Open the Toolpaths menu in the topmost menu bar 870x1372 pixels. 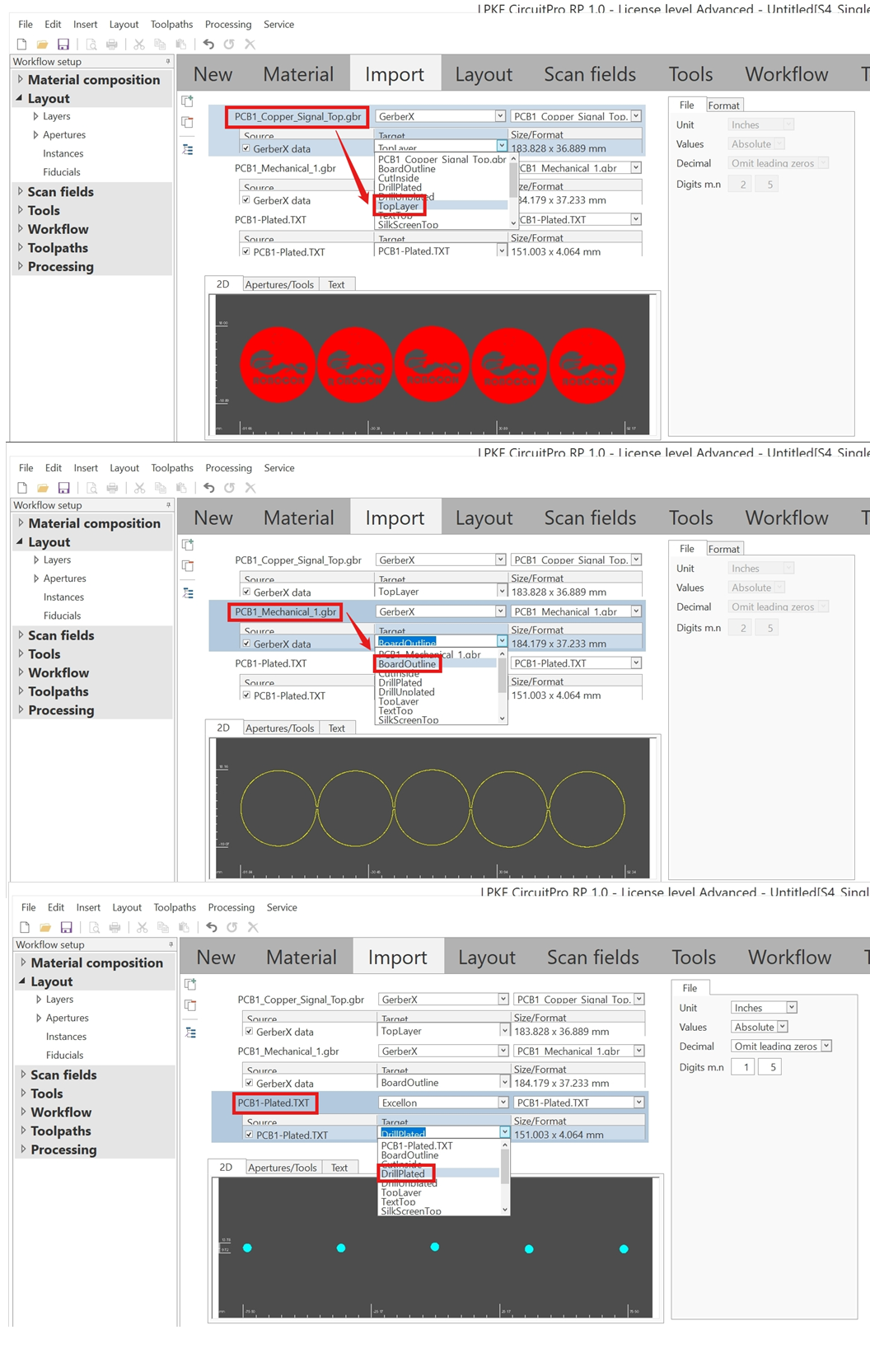tap(171, 25)
